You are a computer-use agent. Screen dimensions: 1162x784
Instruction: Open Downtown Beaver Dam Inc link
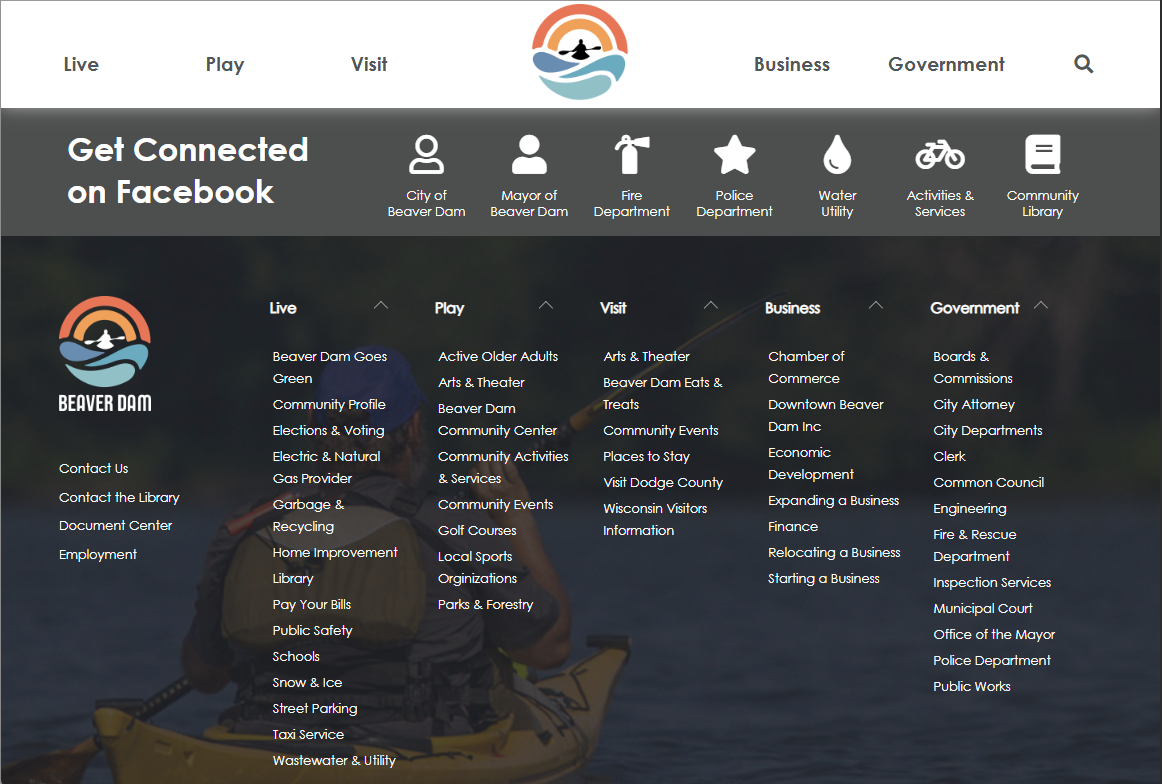pyautogui.click(x=826, y=416)
